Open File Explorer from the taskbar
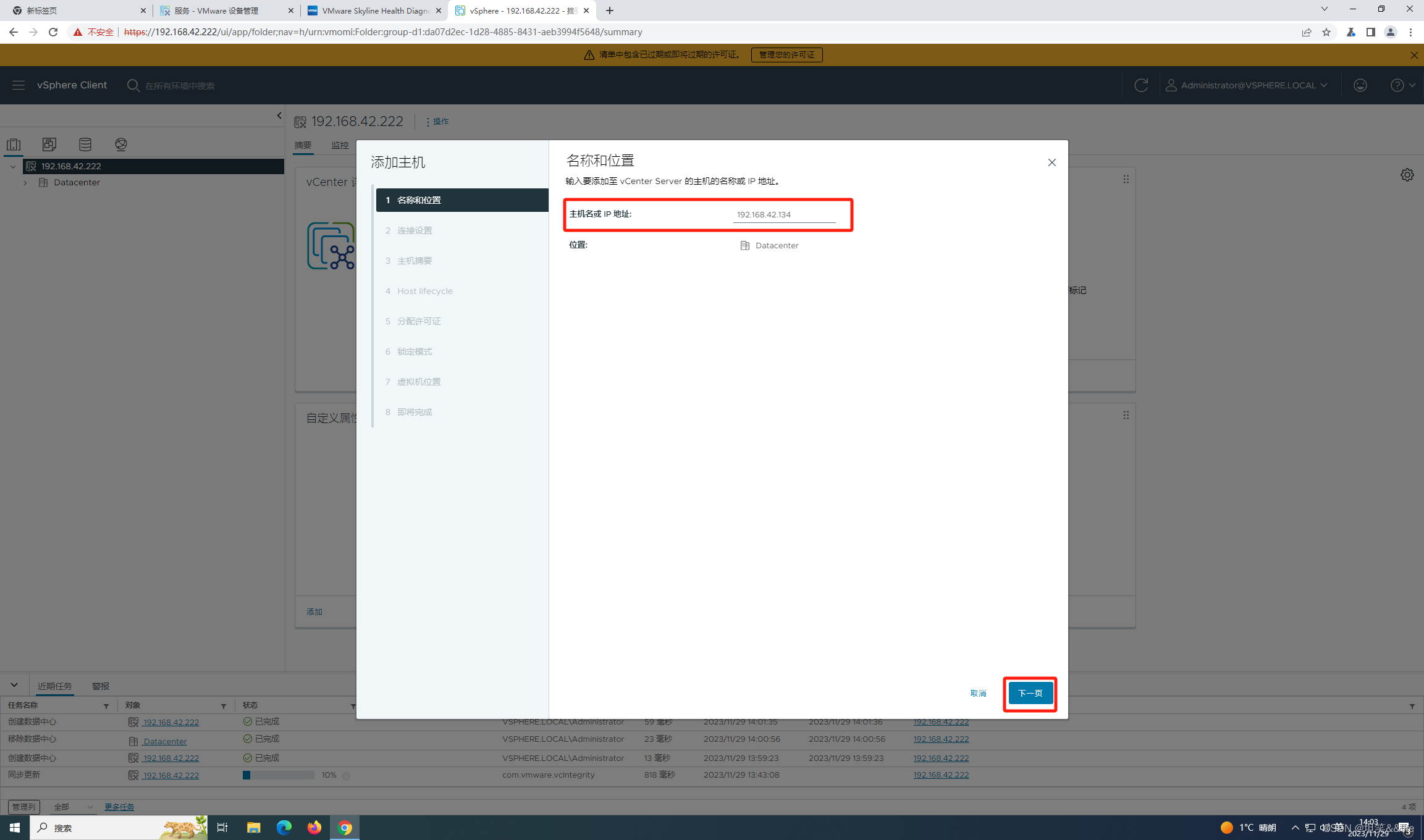Image resolution: width=1424 pixels, height=840 pixels. [253, 828]
